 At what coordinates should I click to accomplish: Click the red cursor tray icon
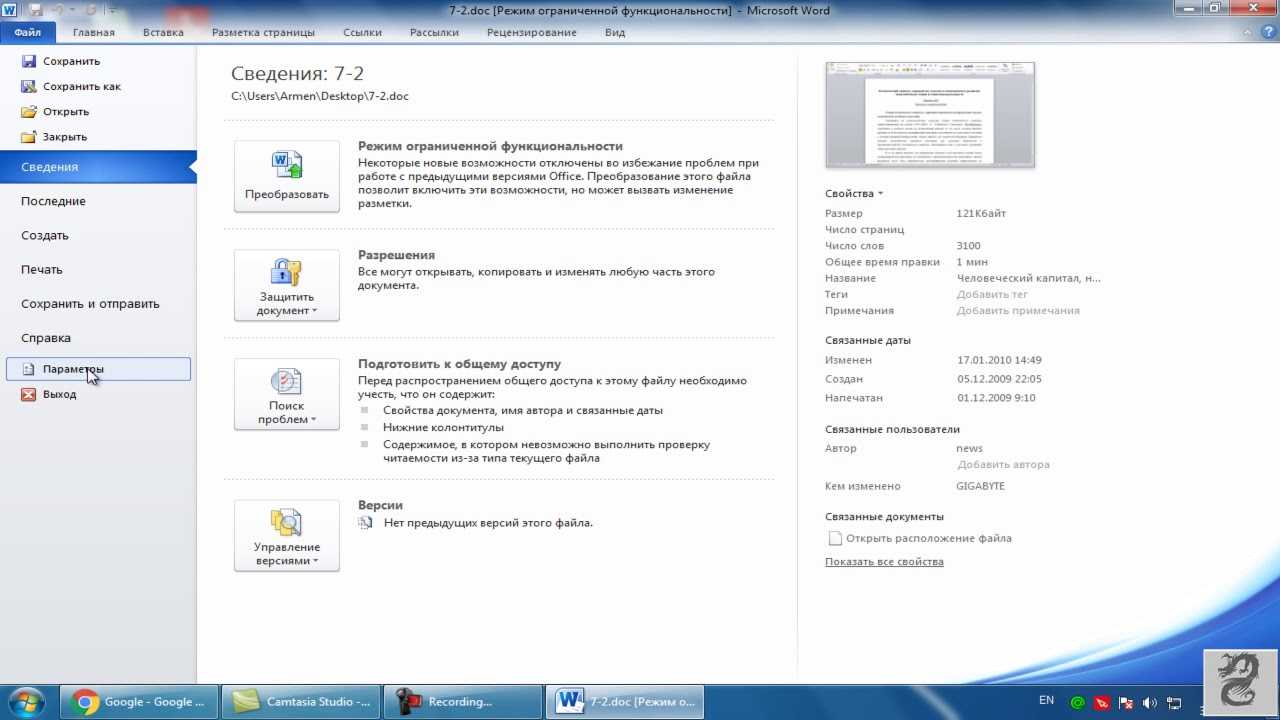(1102, 703)
